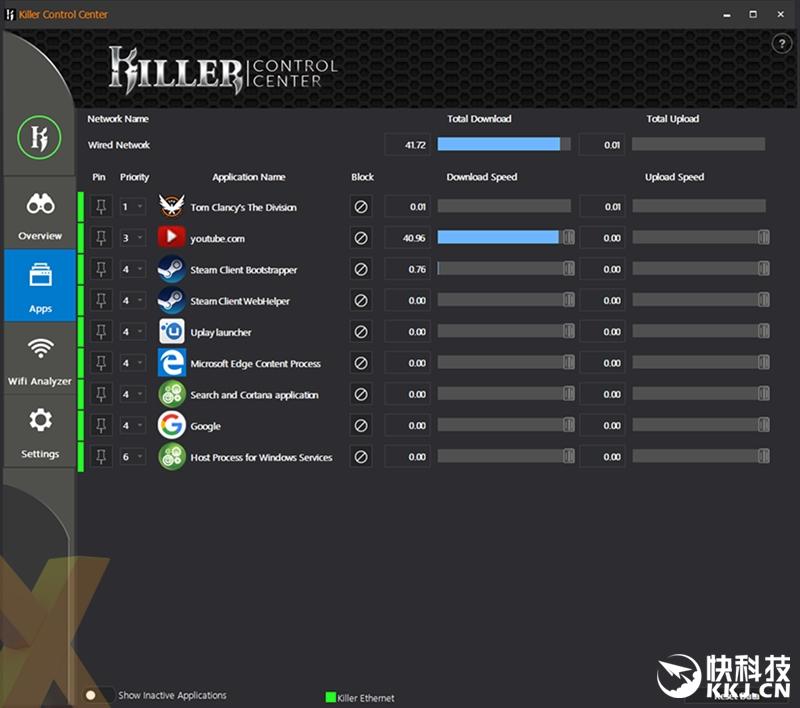Click the Uplay launcher app icon
This screenshot has height=708, width=800.
point(171,332)
